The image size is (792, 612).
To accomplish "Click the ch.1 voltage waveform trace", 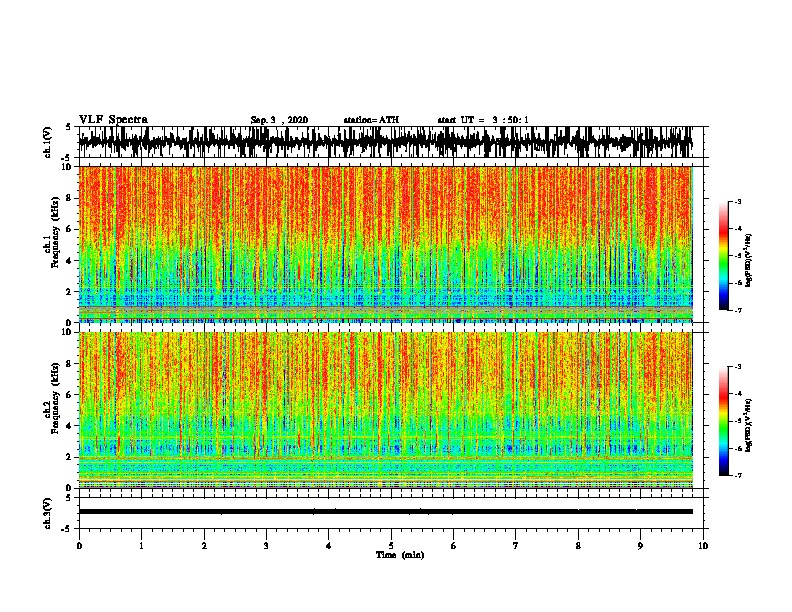I will pos(385,142).
